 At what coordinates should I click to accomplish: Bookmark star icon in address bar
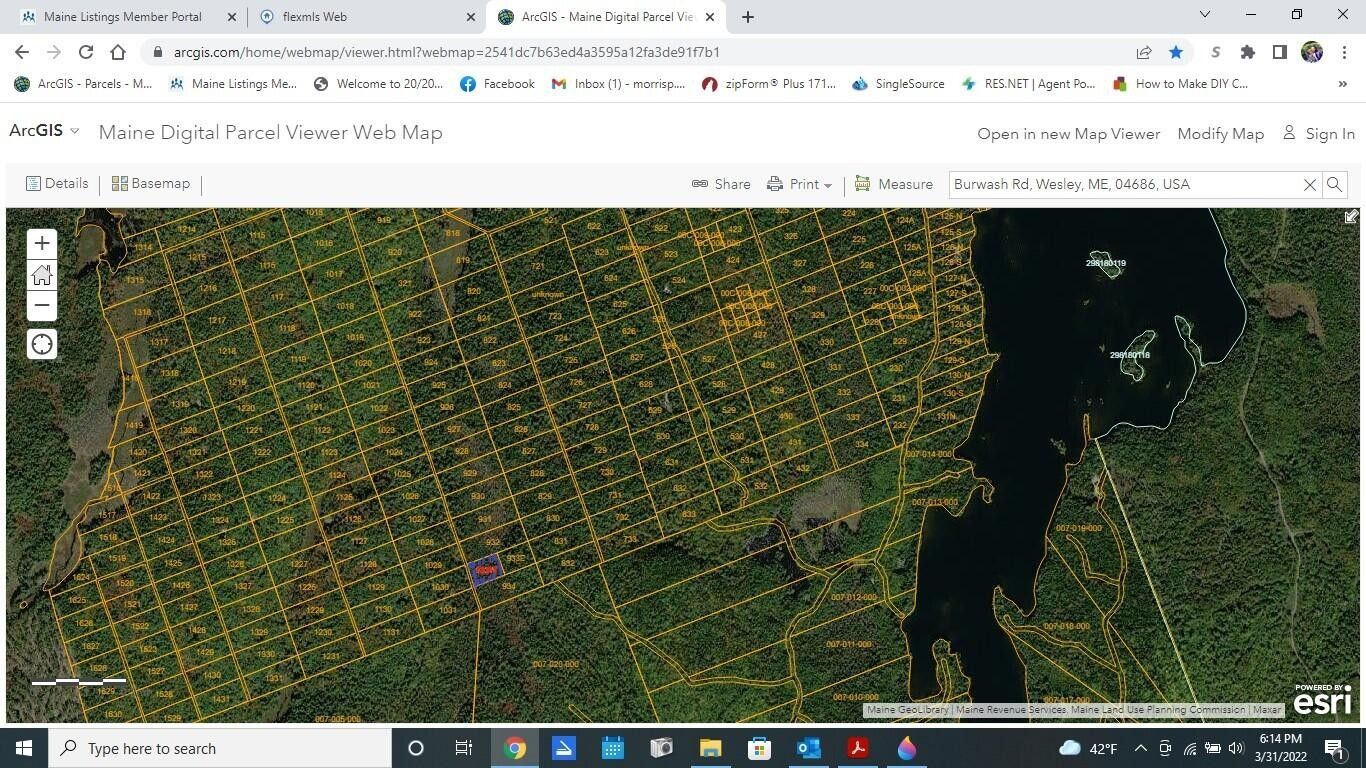tap(1176, 52)
